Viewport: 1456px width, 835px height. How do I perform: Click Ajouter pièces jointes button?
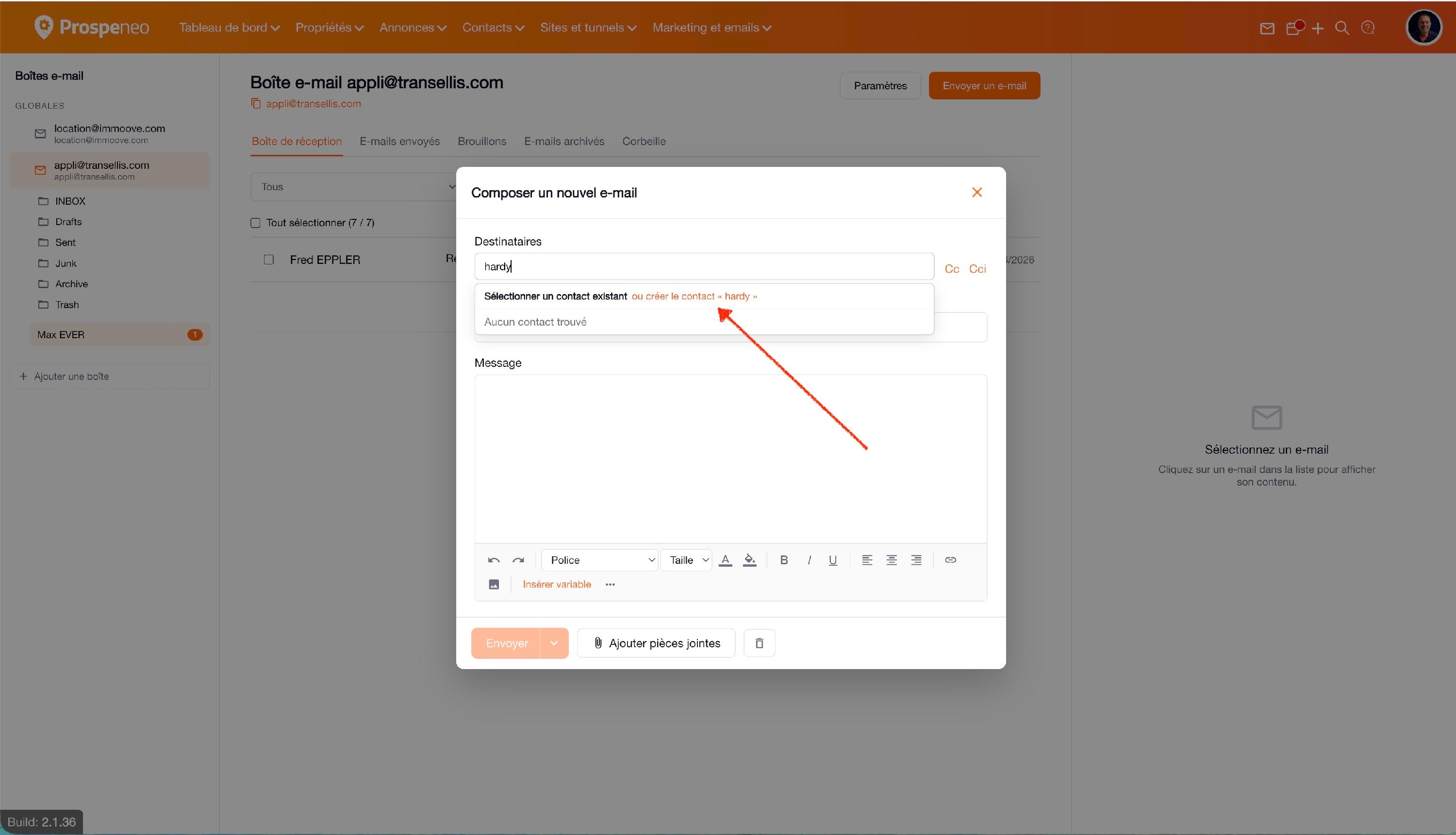656,643
